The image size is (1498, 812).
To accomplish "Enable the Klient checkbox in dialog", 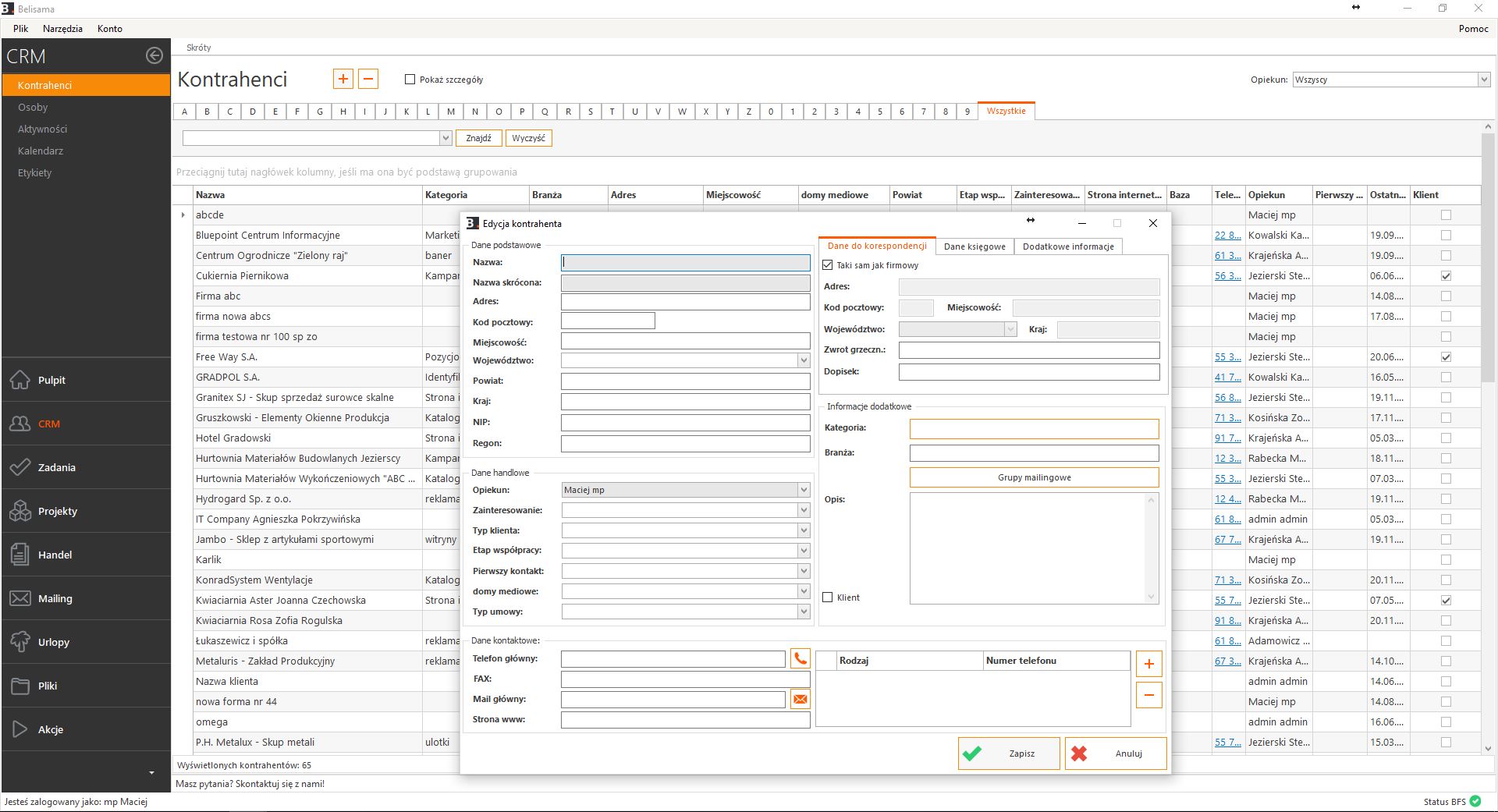I will 828,597.
